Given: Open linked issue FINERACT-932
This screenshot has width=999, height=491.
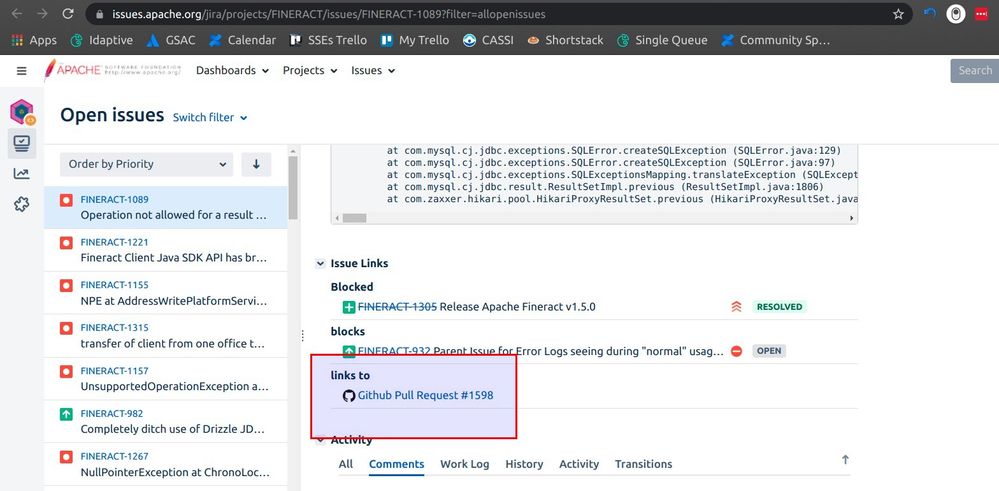Looking at the screenshot, I should (x=394, y=351).
